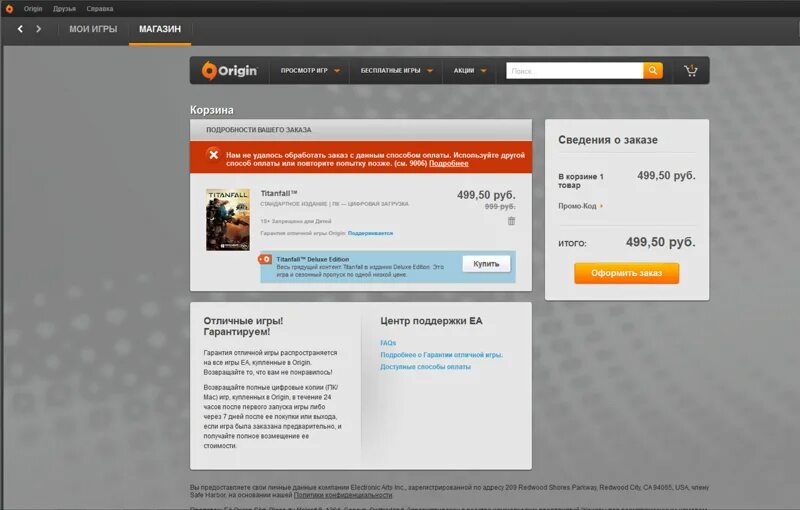This screenshot has height=510, width=800.
Task: Expand the Промо-Код field
Action: click(580, 206)
